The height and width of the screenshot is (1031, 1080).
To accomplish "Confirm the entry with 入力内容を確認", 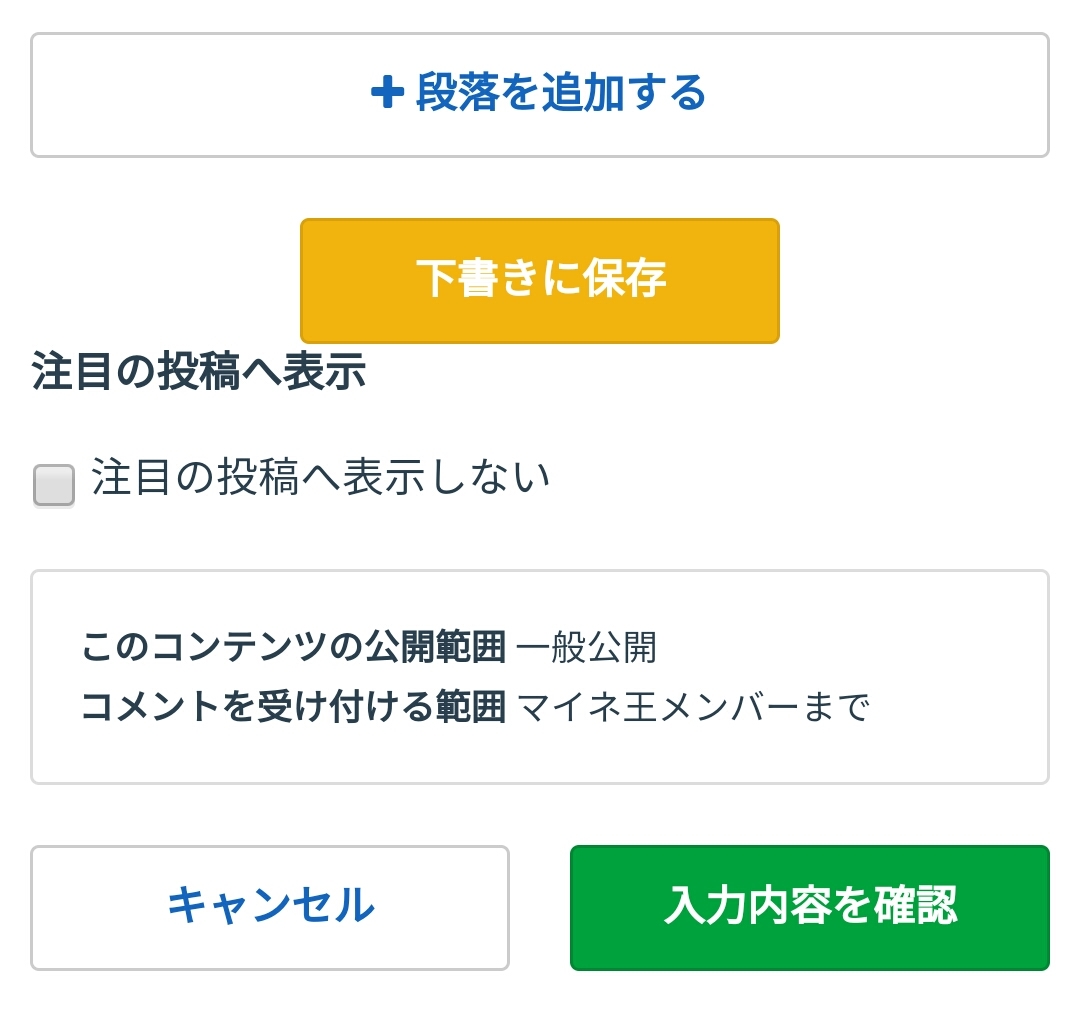I will (x=810, y=907).
